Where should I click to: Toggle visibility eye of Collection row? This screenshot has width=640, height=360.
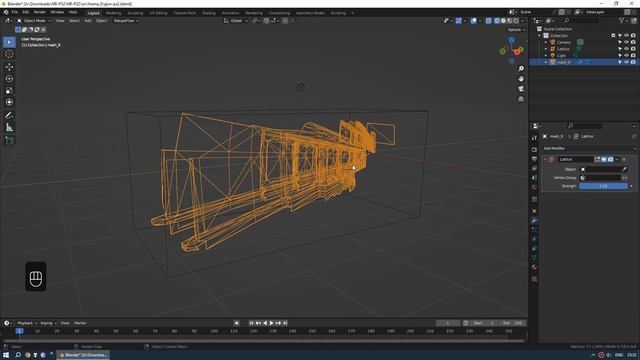tap(627, 36)
